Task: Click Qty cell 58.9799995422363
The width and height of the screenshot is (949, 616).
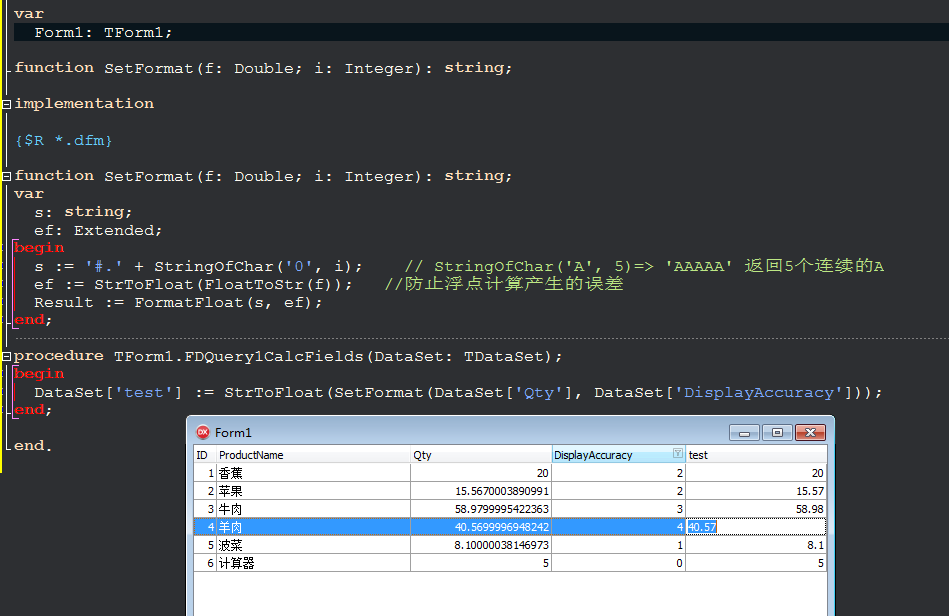Action: click(481, 510)
